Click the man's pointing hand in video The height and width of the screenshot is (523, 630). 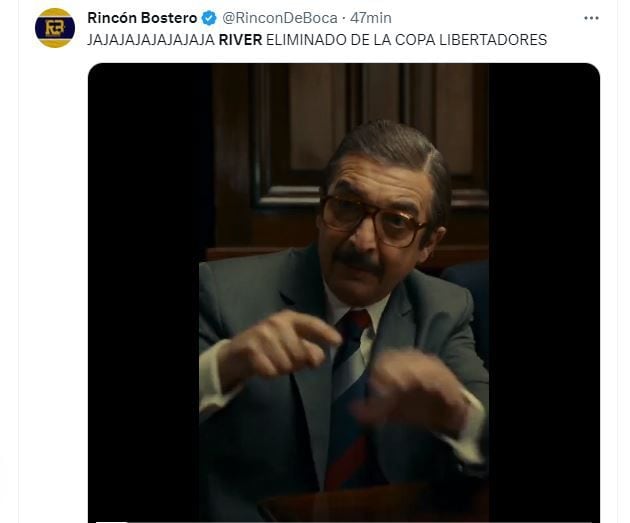pos(279,347)
